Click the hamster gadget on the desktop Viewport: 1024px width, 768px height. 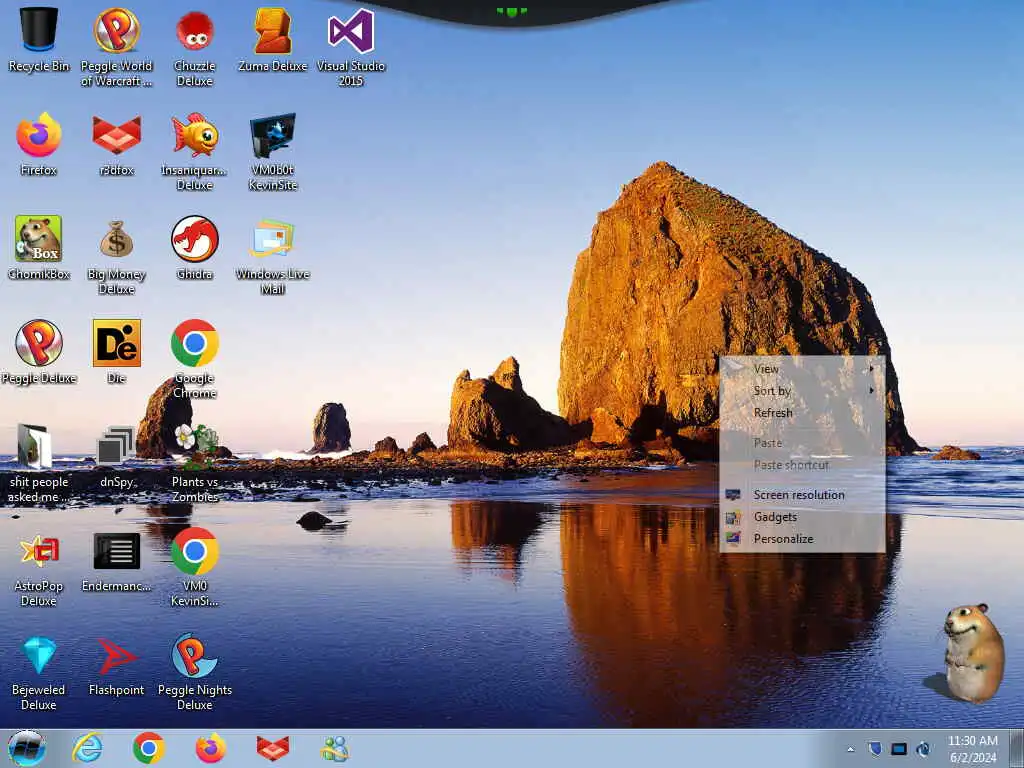coord(973,653)
